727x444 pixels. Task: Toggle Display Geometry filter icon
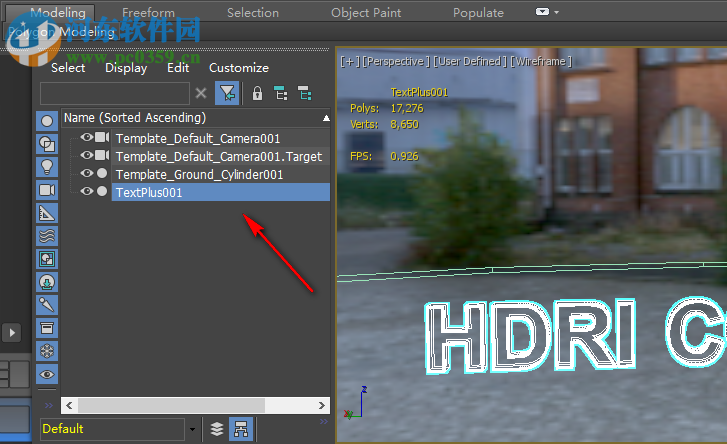click(x=47, y=121)
